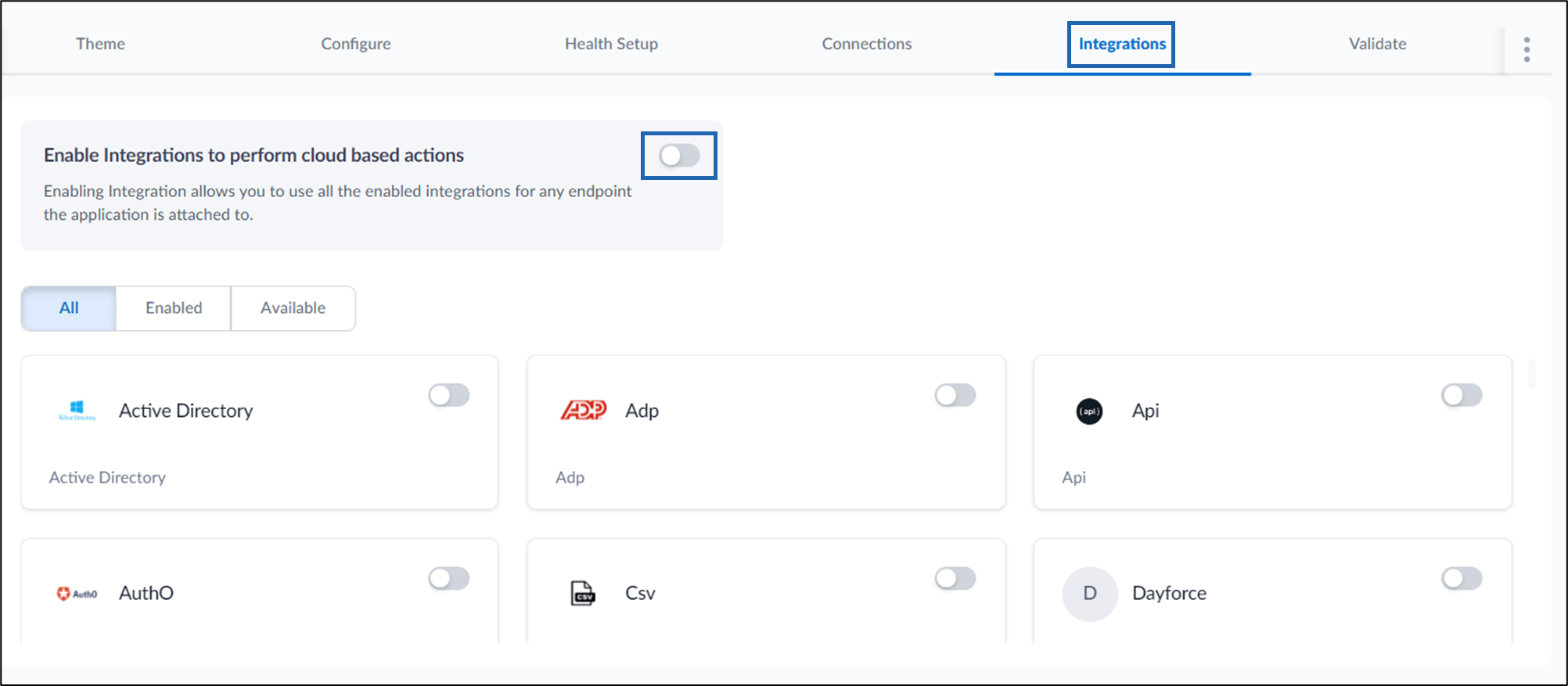Switch on the AuthO integration toggle

coord(449,578)
